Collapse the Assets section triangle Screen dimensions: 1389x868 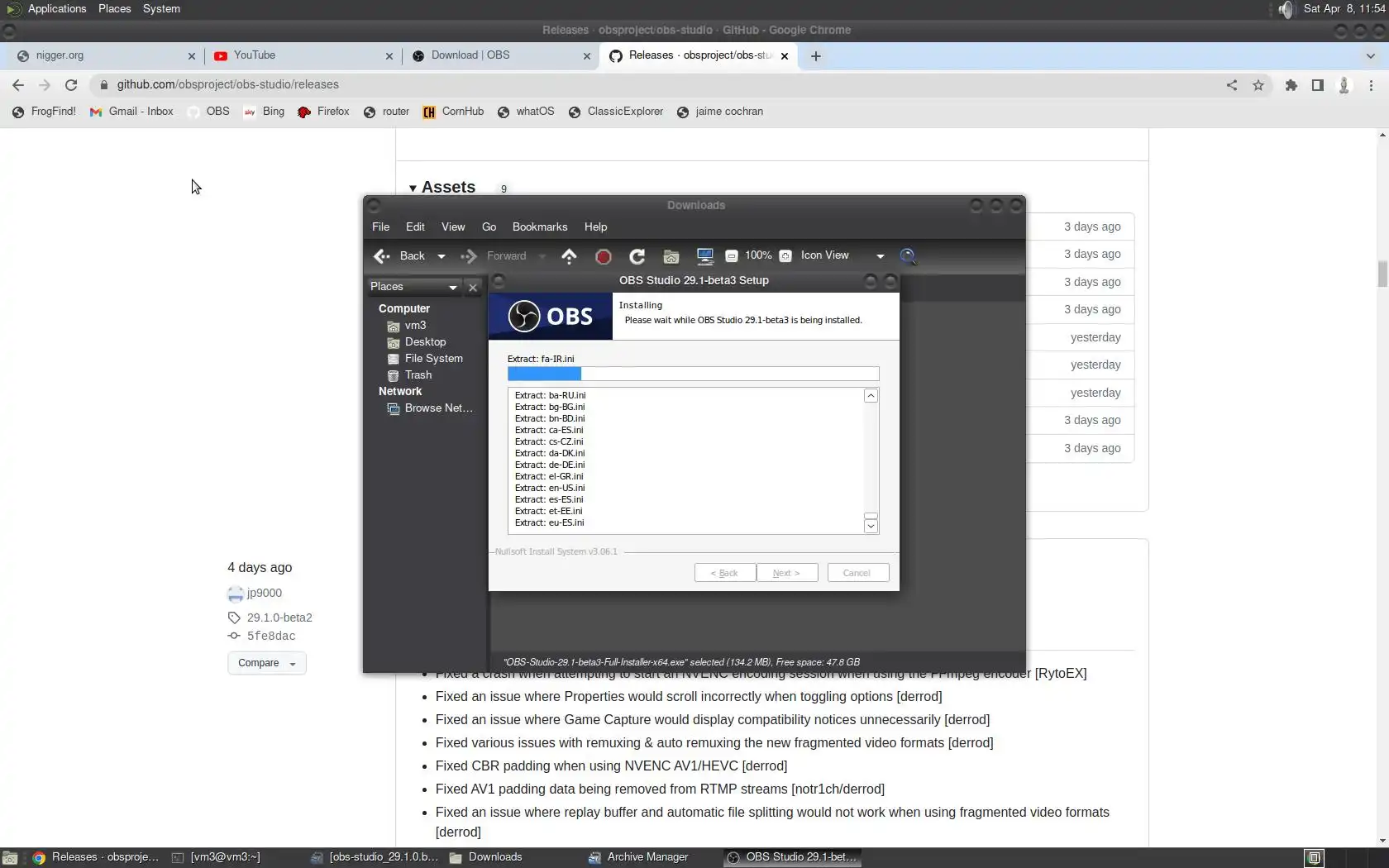[413, 188]
